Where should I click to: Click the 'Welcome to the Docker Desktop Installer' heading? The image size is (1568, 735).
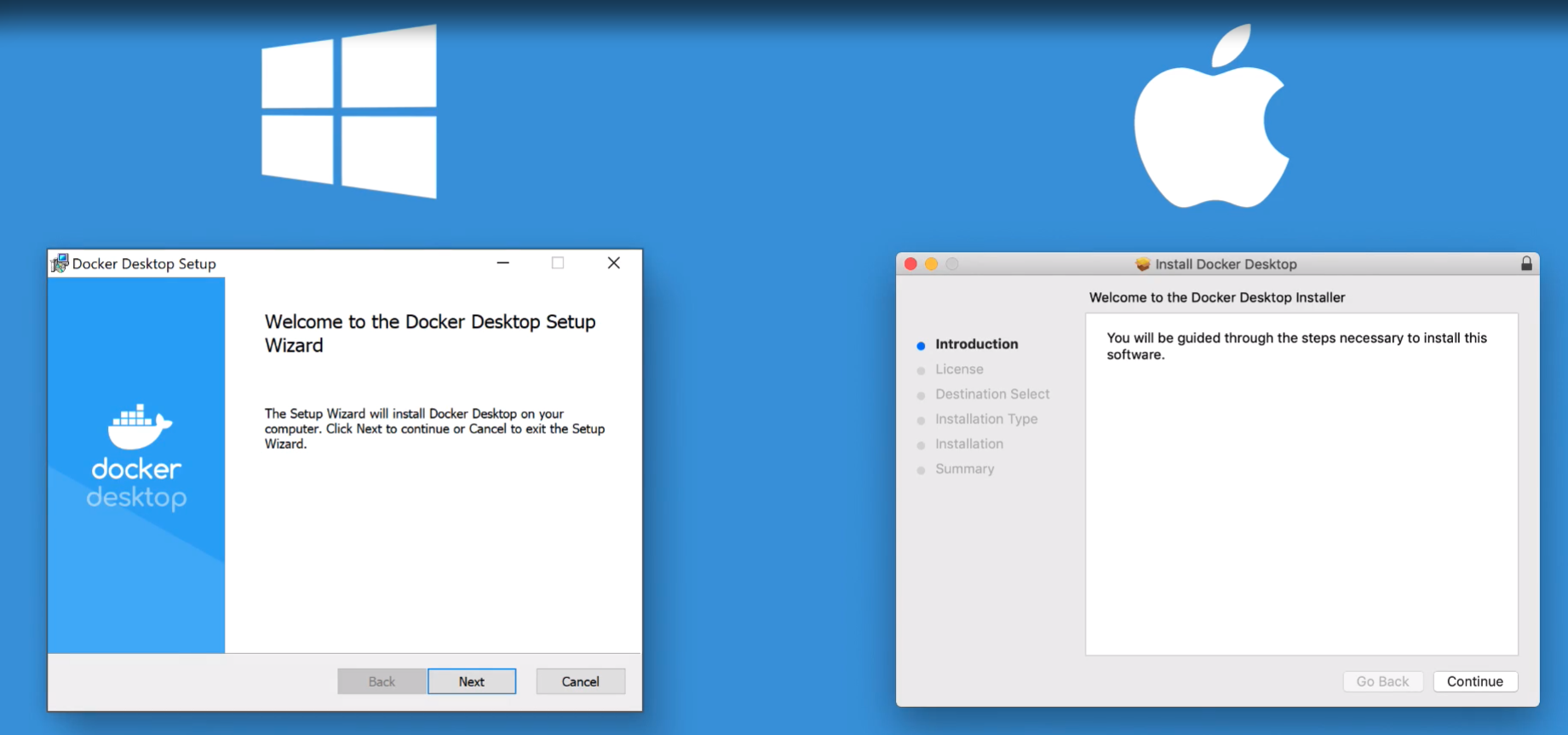coord(1217,297)
